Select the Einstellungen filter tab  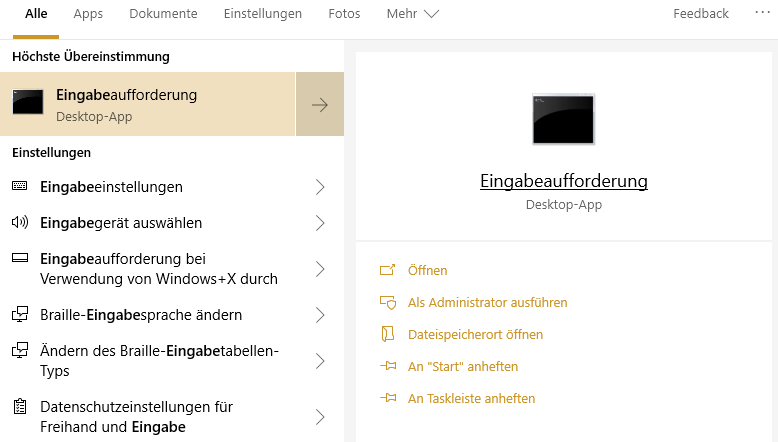click(x=262, y=13)
